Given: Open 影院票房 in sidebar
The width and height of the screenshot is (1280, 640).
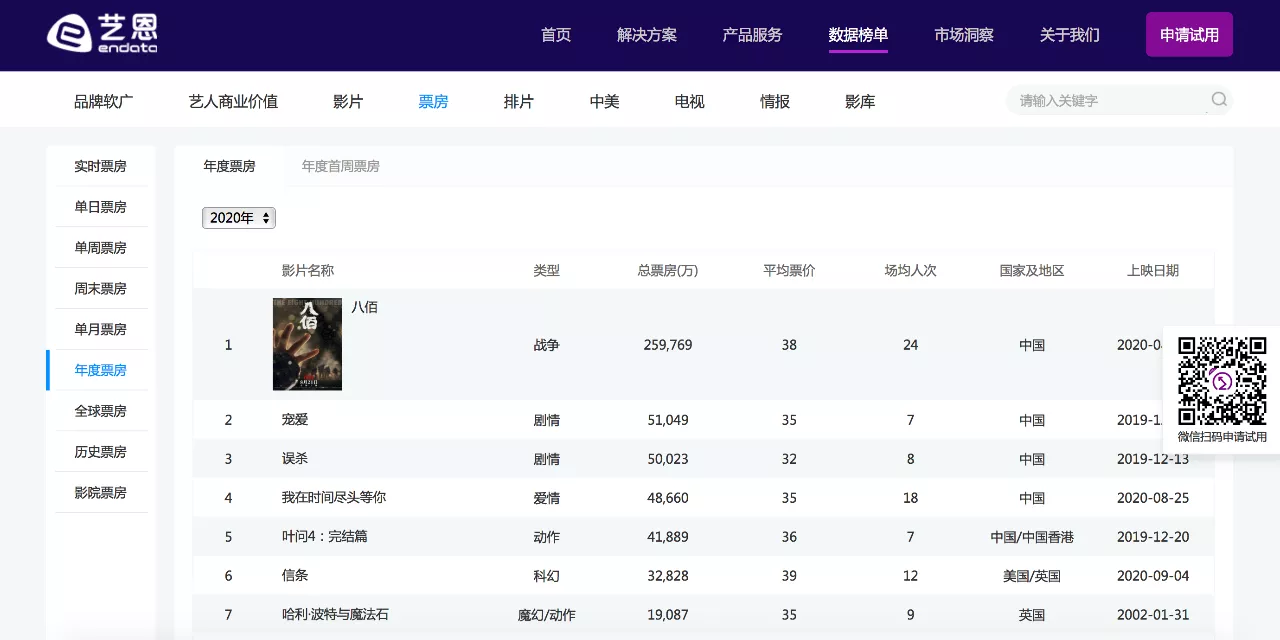Looking at the screenshot, I should pos(100,493).
